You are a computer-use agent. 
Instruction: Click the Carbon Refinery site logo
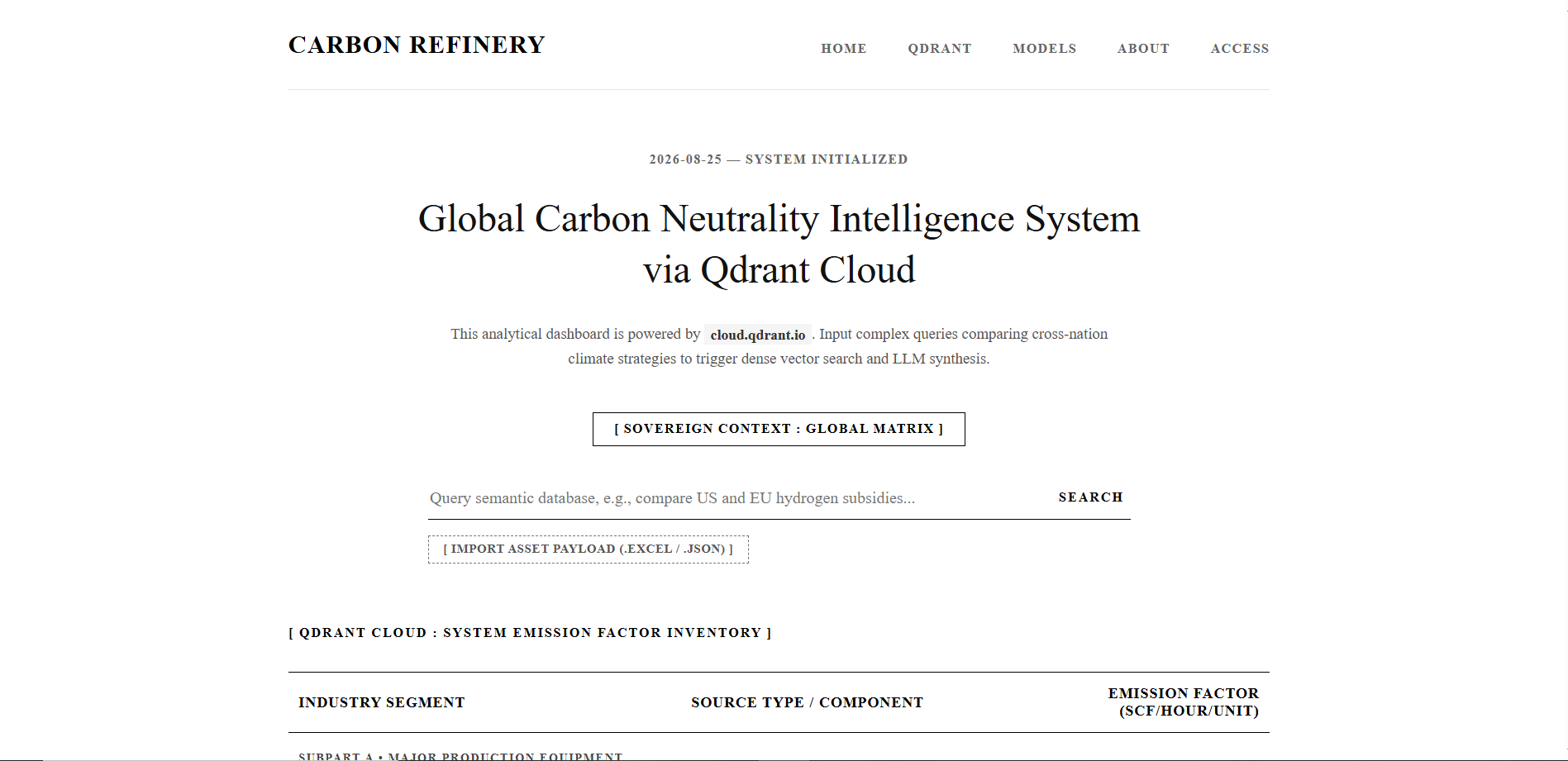[x=417, y=45]
